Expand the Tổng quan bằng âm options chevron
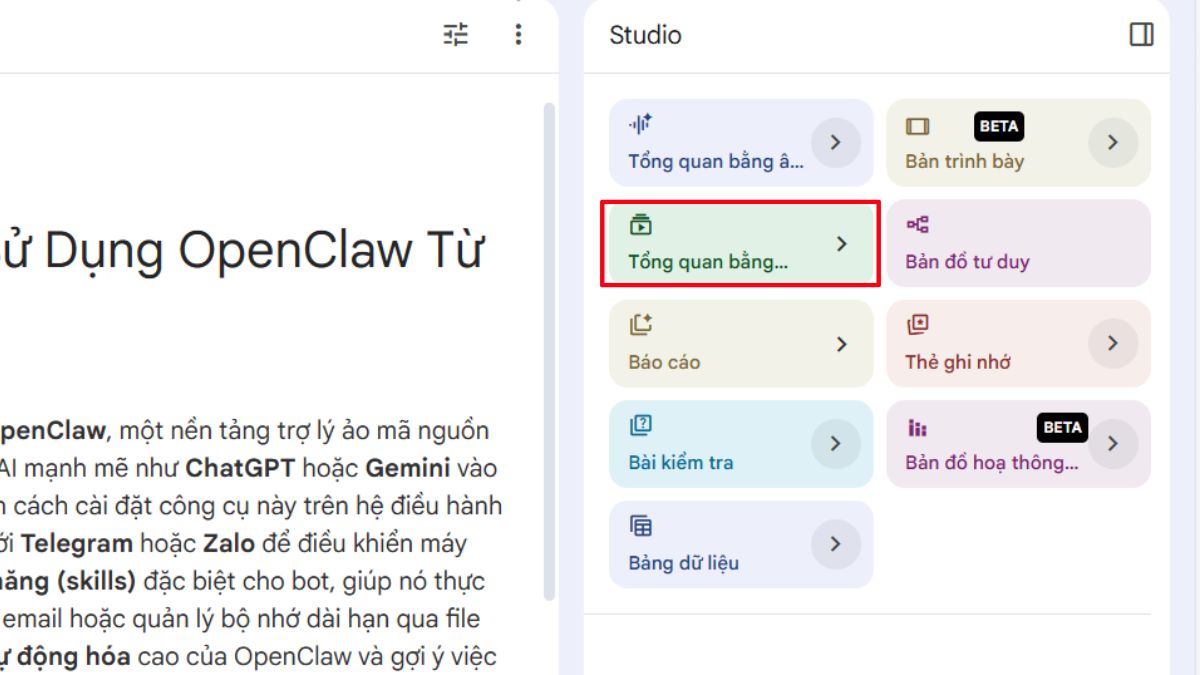1200x675 pixels. point(836,143)
